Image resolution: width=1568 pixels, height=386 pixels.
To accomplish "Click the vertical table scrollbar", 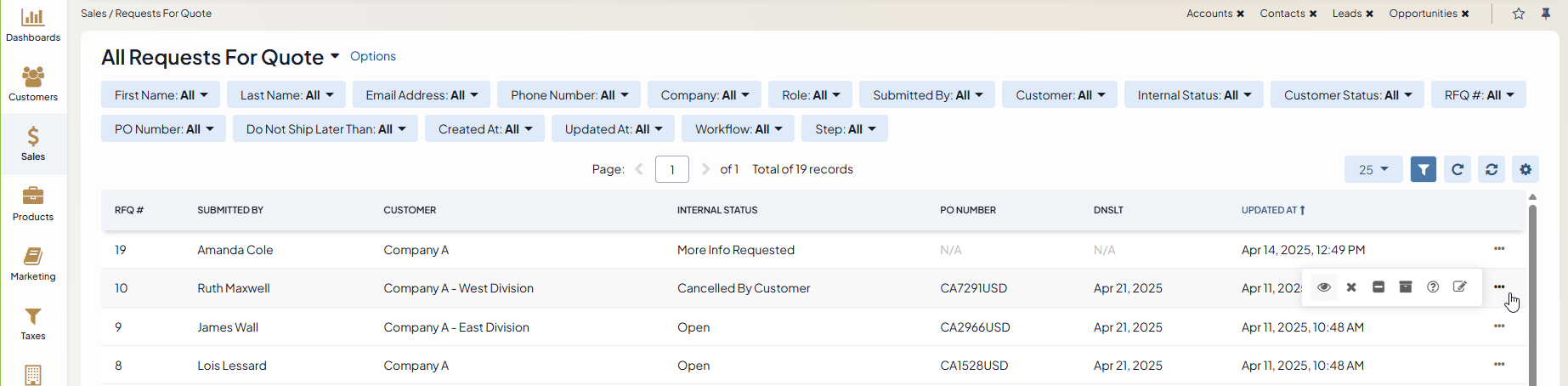I will click(1532, 289).
